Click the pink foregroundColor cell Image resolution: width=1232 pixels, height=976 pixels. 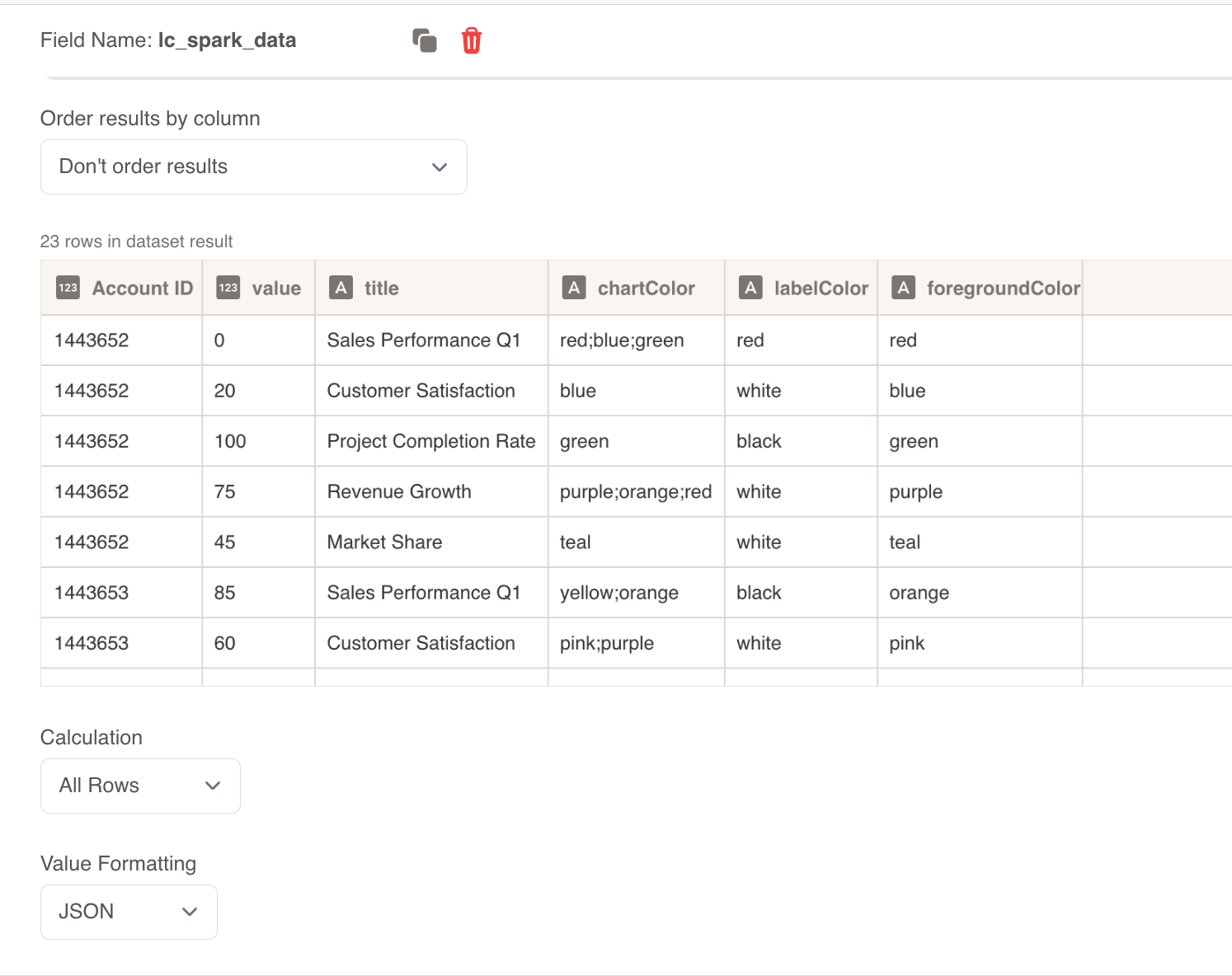pos(980,643)
